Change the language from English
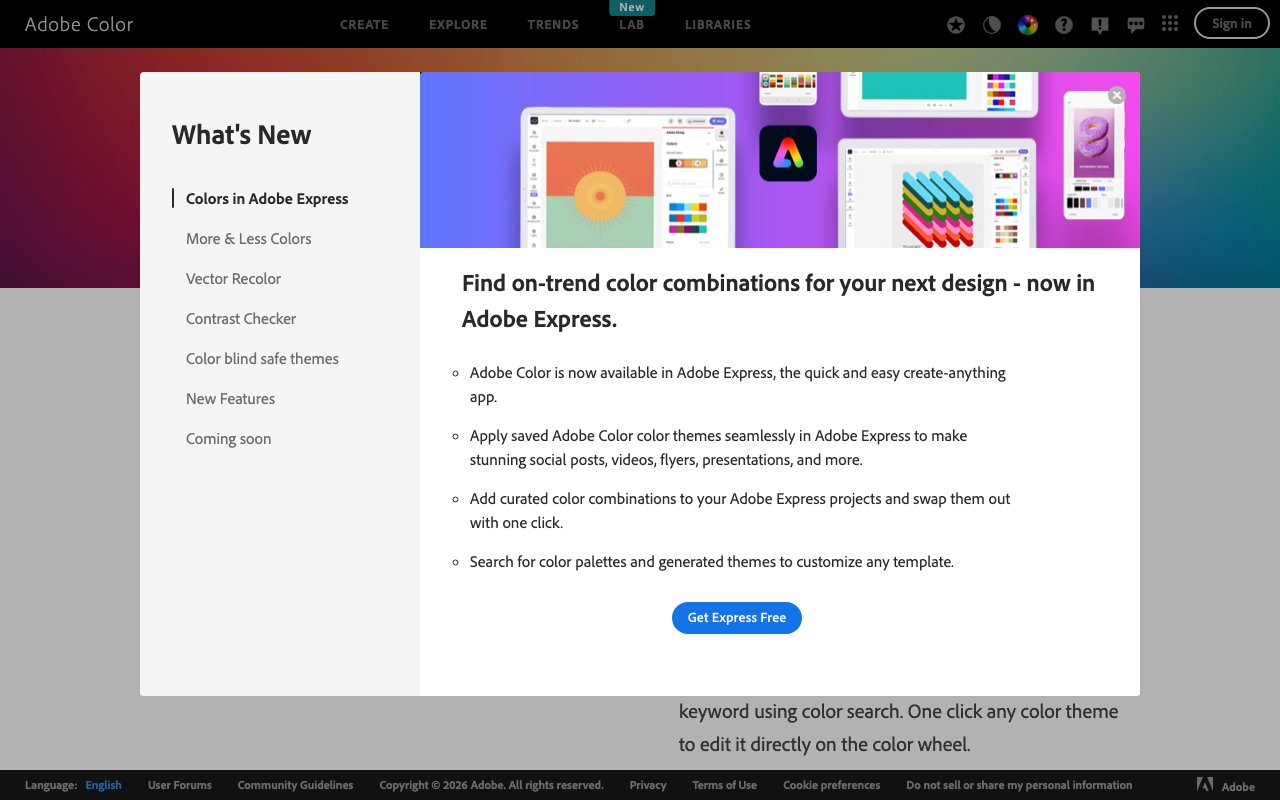The height and width of the screenshot is (800, 1280). (103, 785)
